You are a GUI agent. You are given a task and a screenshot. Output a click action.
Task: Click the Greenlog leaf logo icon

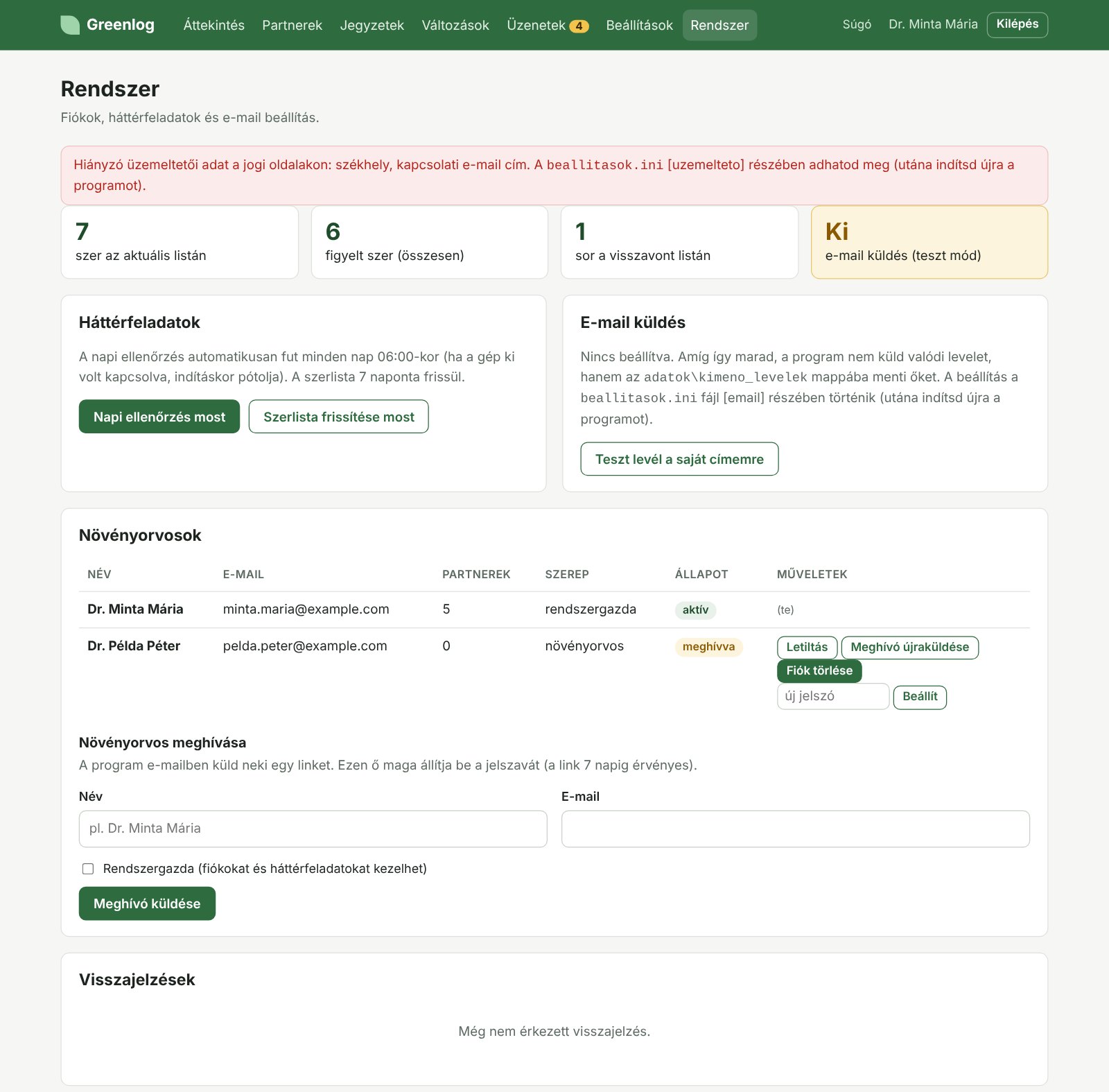(x=70, y=25)
